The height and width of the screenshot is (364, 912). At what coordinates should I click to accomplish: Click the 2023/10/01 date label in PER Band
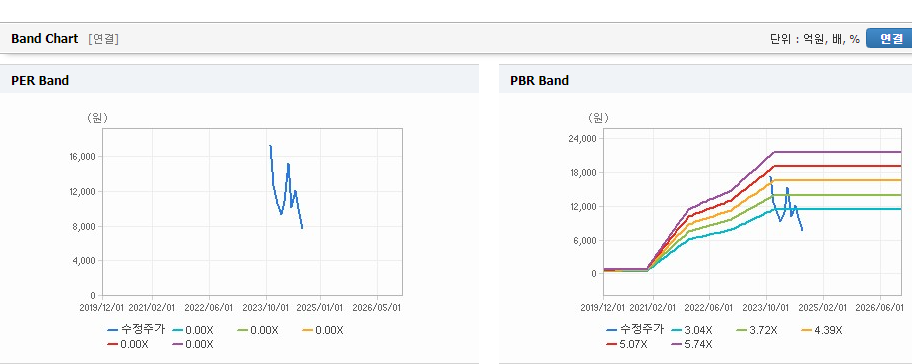(266, 307)
